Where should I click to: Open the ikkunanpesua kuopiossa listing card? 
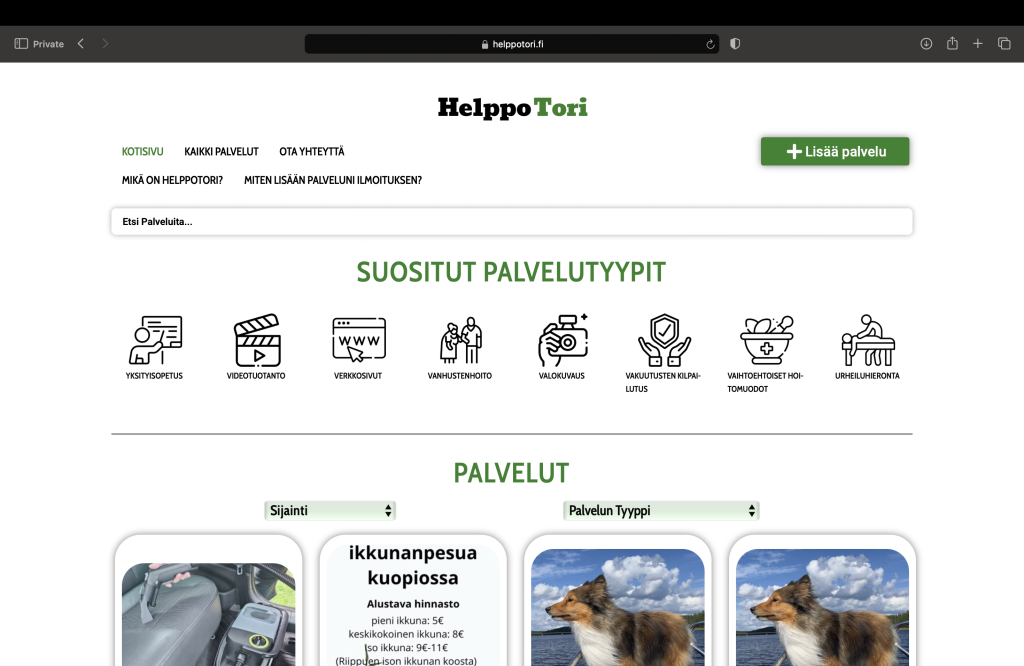413,601
